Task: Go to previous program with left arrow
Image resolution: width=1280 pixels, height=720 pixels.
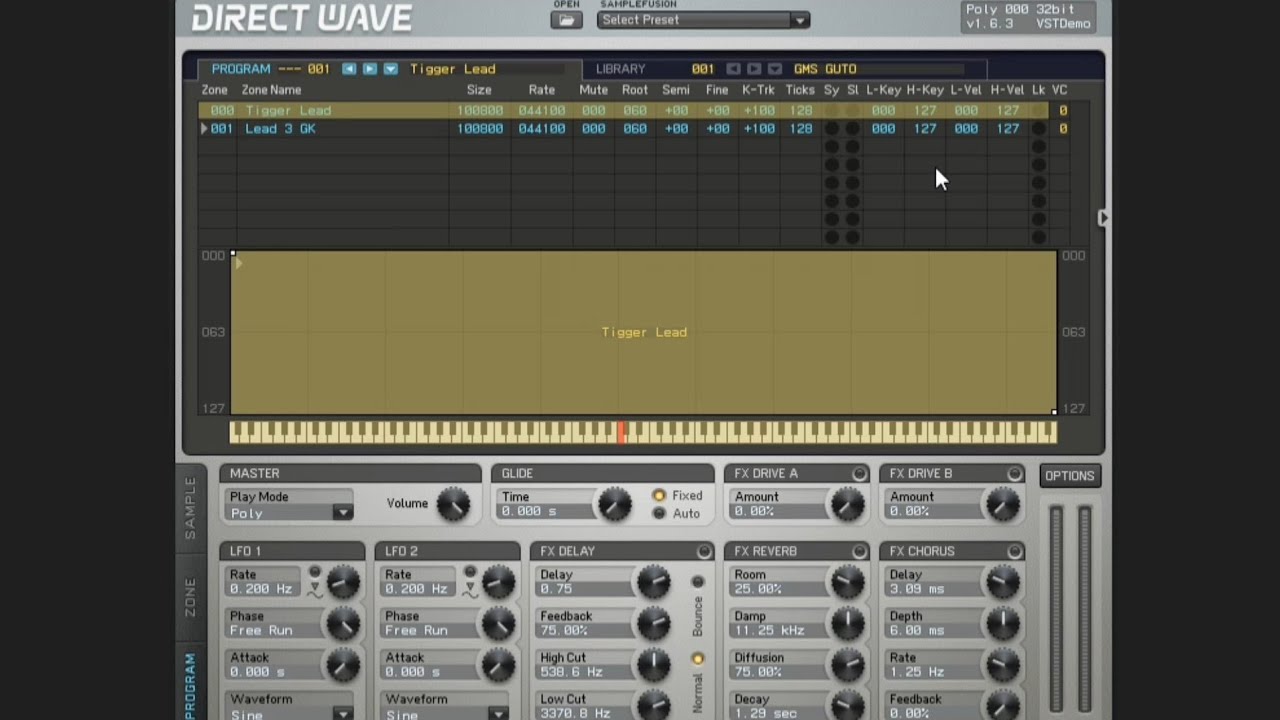Action: [x=349, y=69]
